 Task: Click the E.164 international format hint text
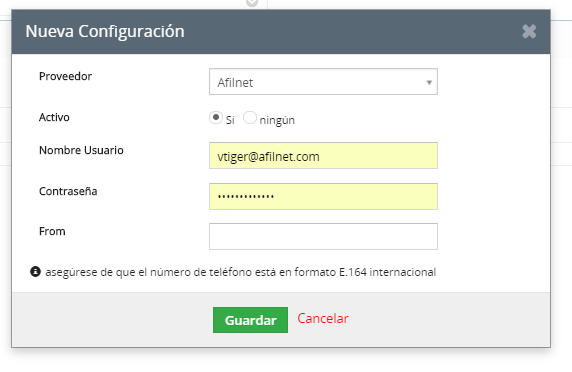tap(241, 272)
